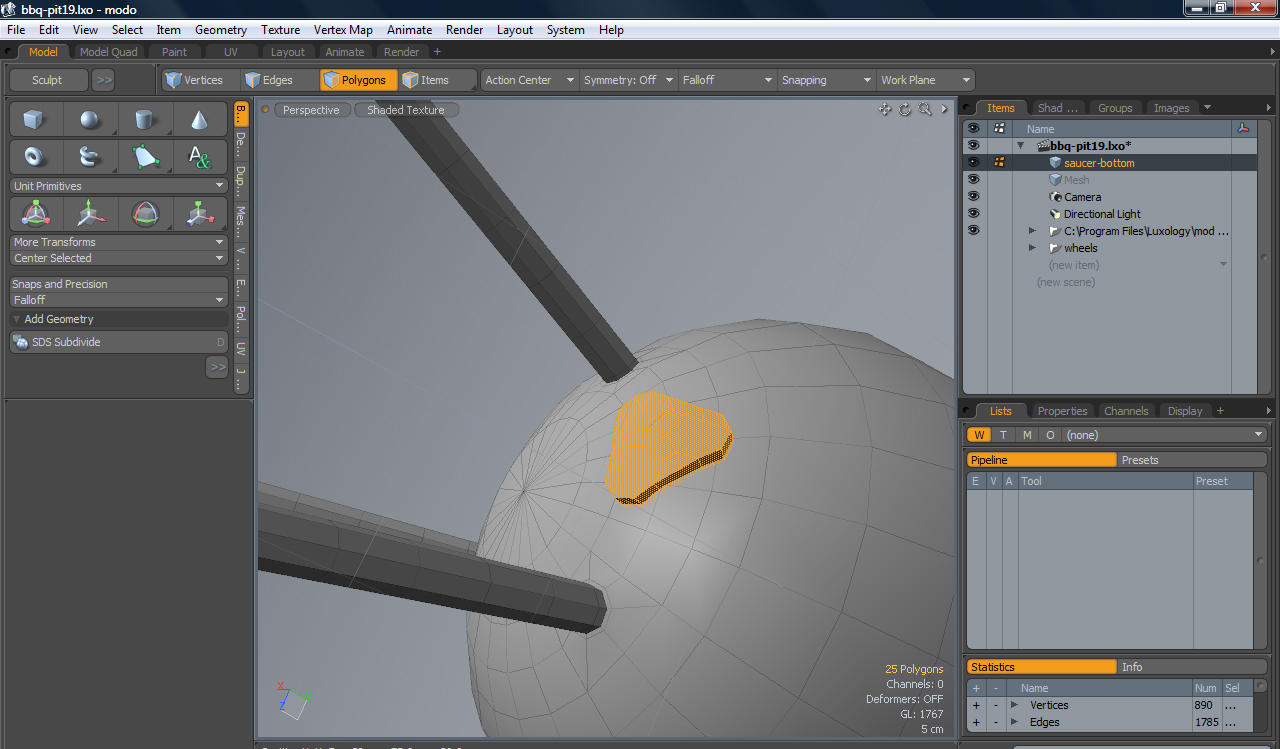Click the (new item) row
The height and width of the screenshot is (749, 1280).
pos(1074,265)
